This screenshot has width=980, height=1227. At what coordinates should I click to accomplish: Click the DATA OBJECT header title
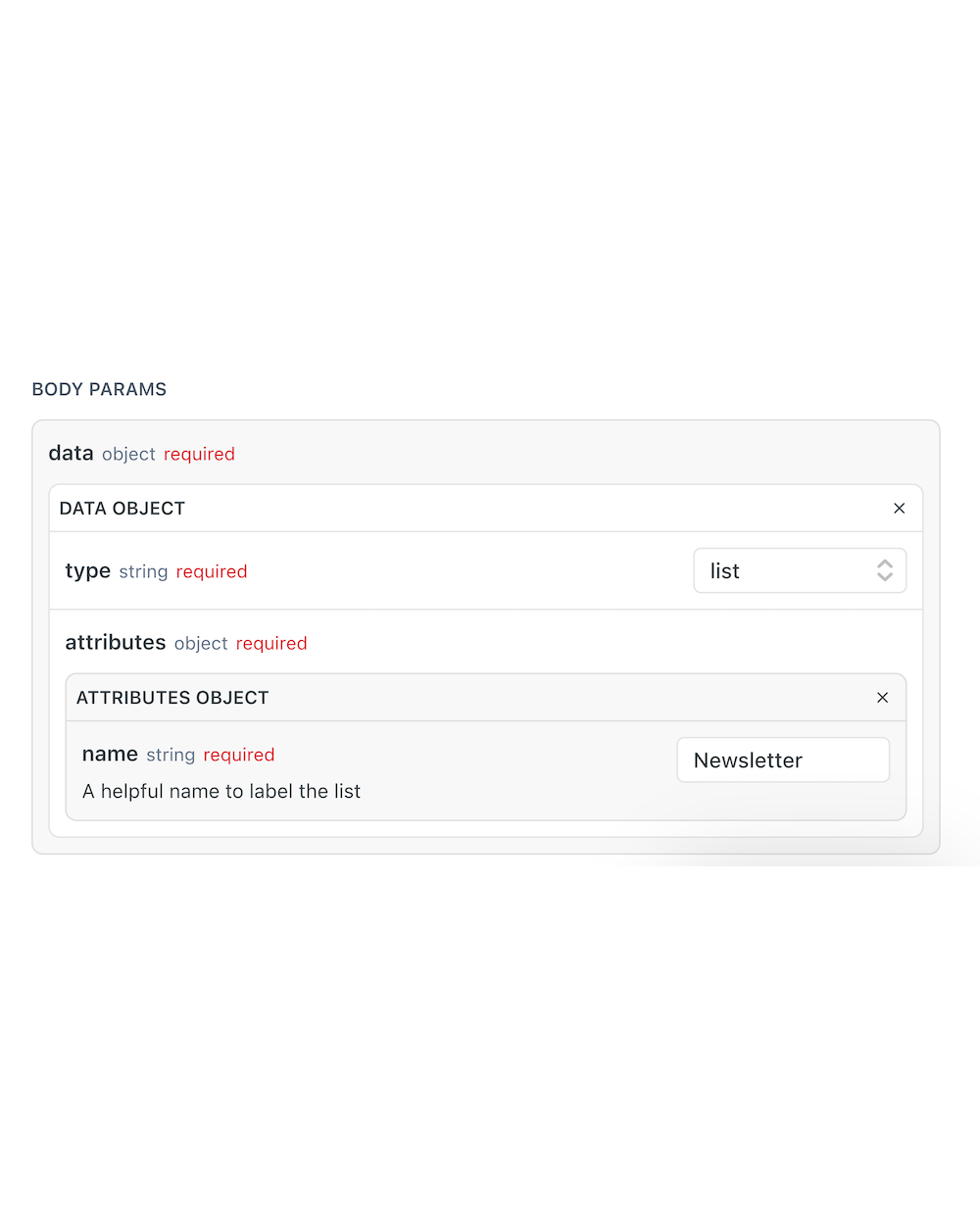[122, 508]
